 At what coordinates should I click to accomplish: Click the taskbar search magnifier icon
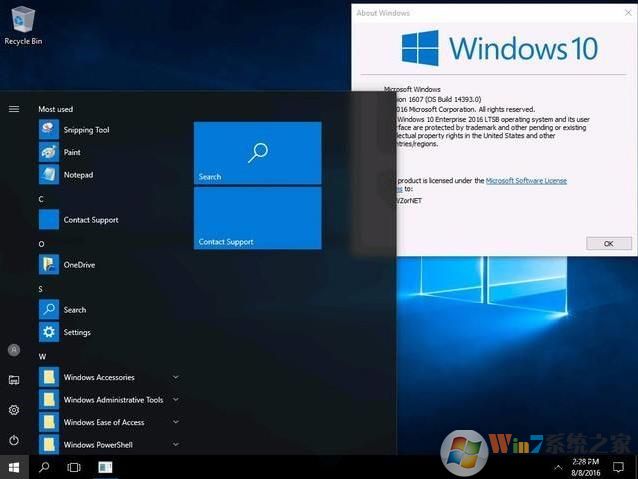(x=44, y=467)
